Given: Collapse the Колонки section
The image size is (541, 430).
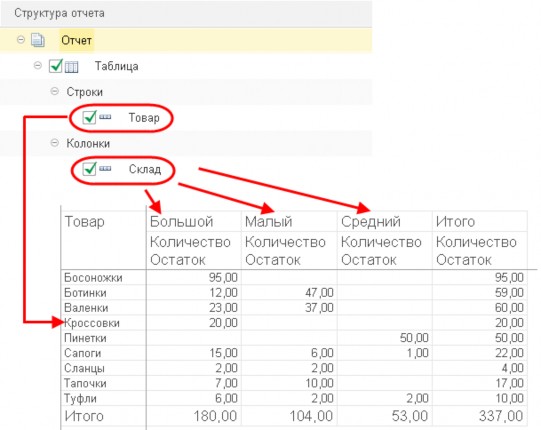Looking at the screenshot, I should (x=54, y=143).
